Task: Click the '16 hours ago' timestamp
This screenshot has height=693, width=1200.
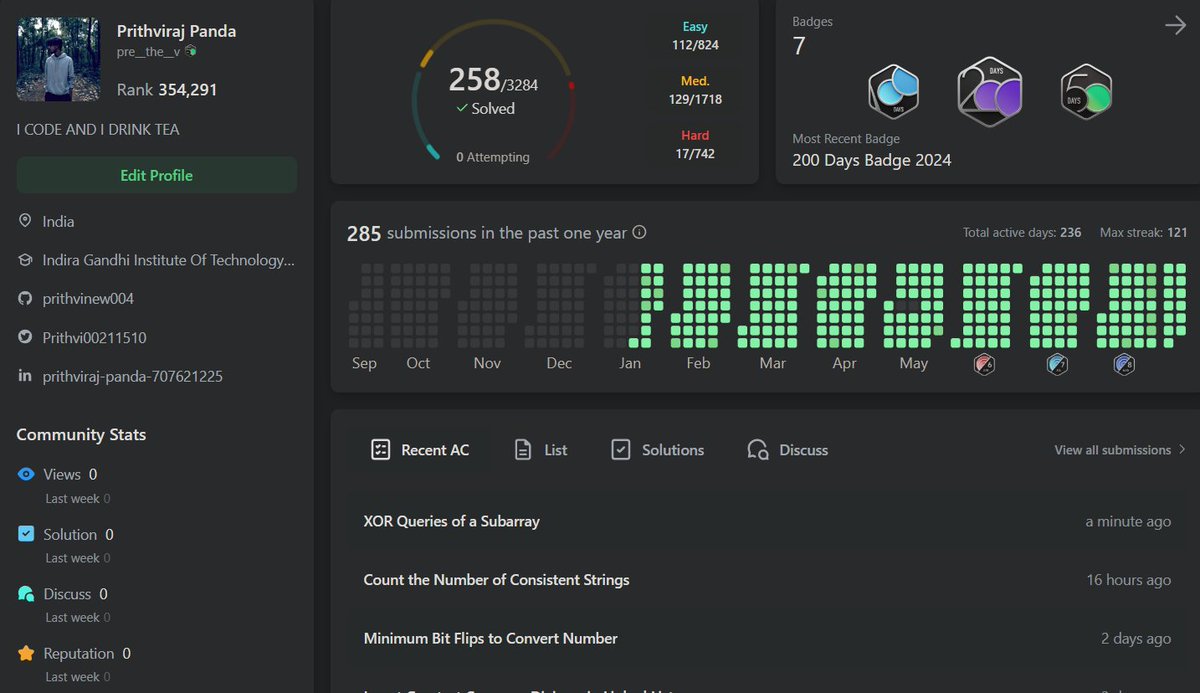Action: (1129, 580)
